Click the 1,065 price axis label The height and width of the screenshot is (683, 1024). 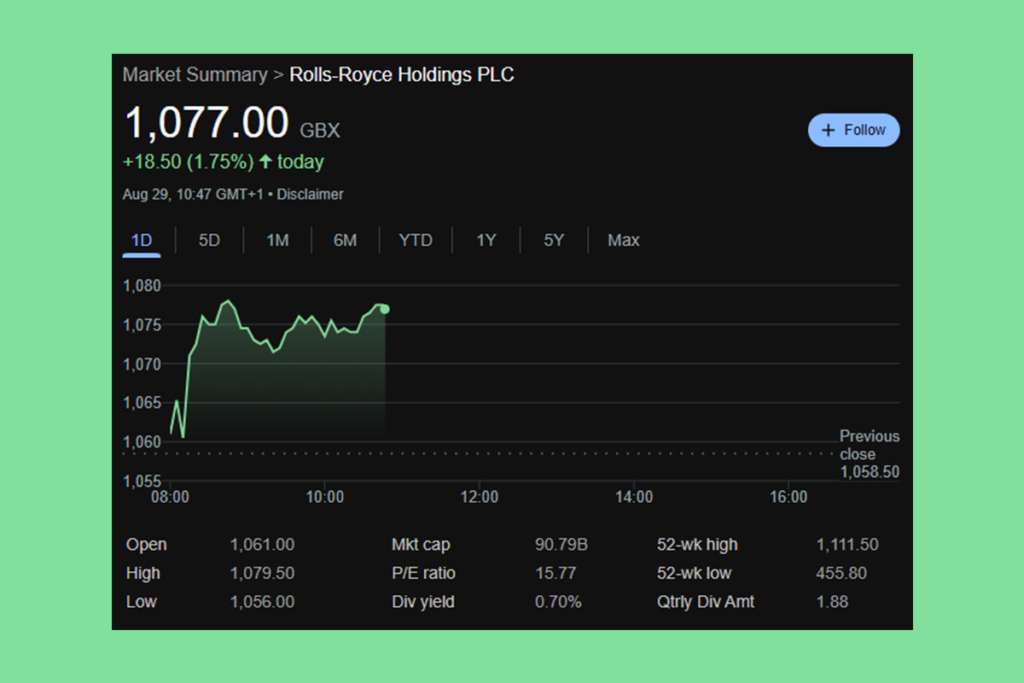click(142, 403)
